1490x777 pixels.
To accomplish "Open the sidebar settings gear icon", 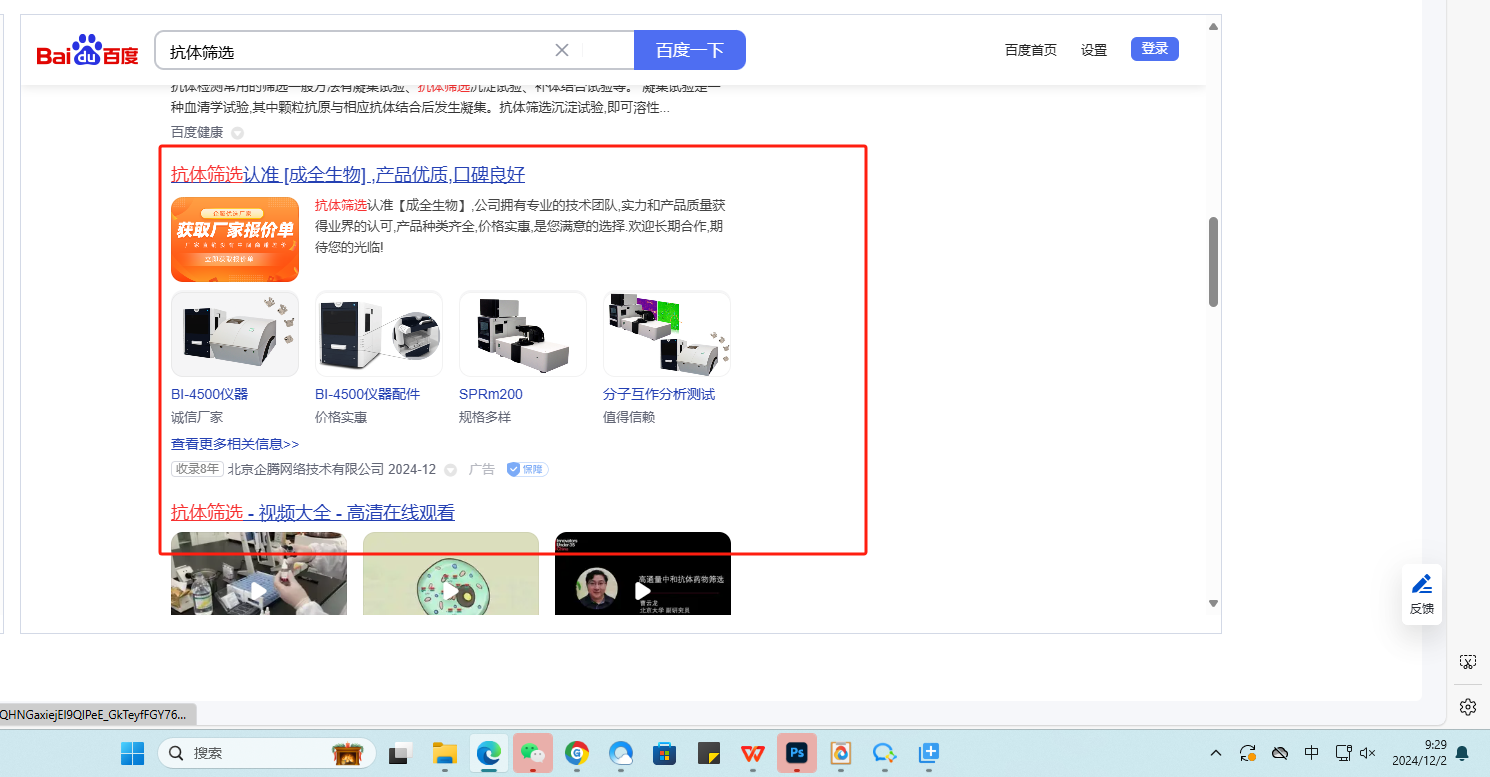I will coord(1467,707).
